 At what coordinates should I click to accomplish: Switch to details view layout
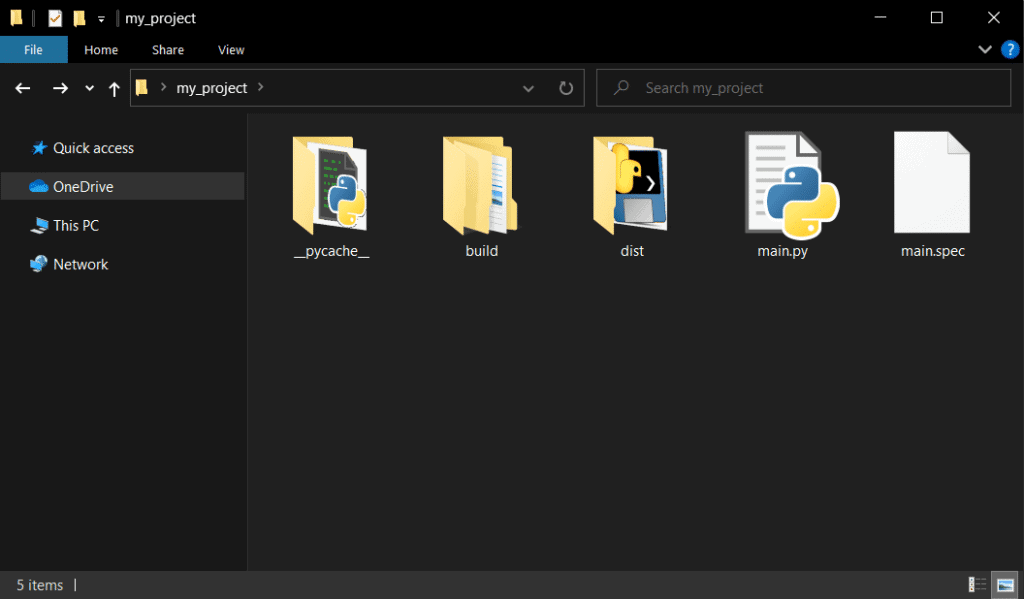click(x=977, y=585)
